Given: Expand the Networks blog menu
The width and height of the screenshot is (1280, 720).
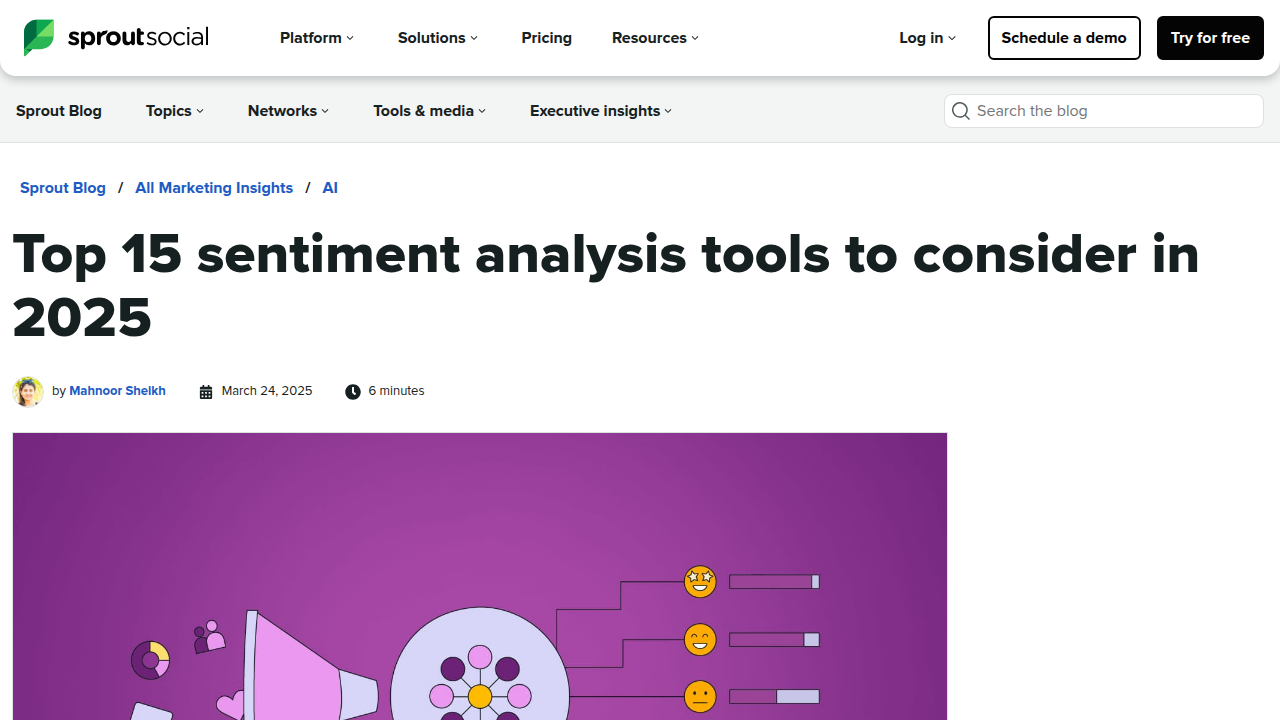Looking at the screenshot, I should [288, 111].
